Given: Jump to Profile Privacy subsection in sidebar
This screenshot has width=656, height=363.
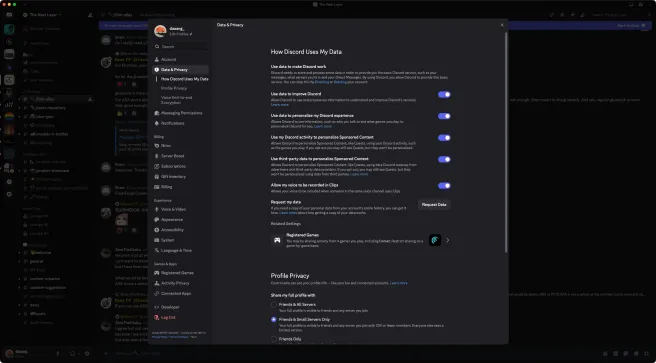Looking at the screenshot, I should pyautogui.click(x=174, y=88).
